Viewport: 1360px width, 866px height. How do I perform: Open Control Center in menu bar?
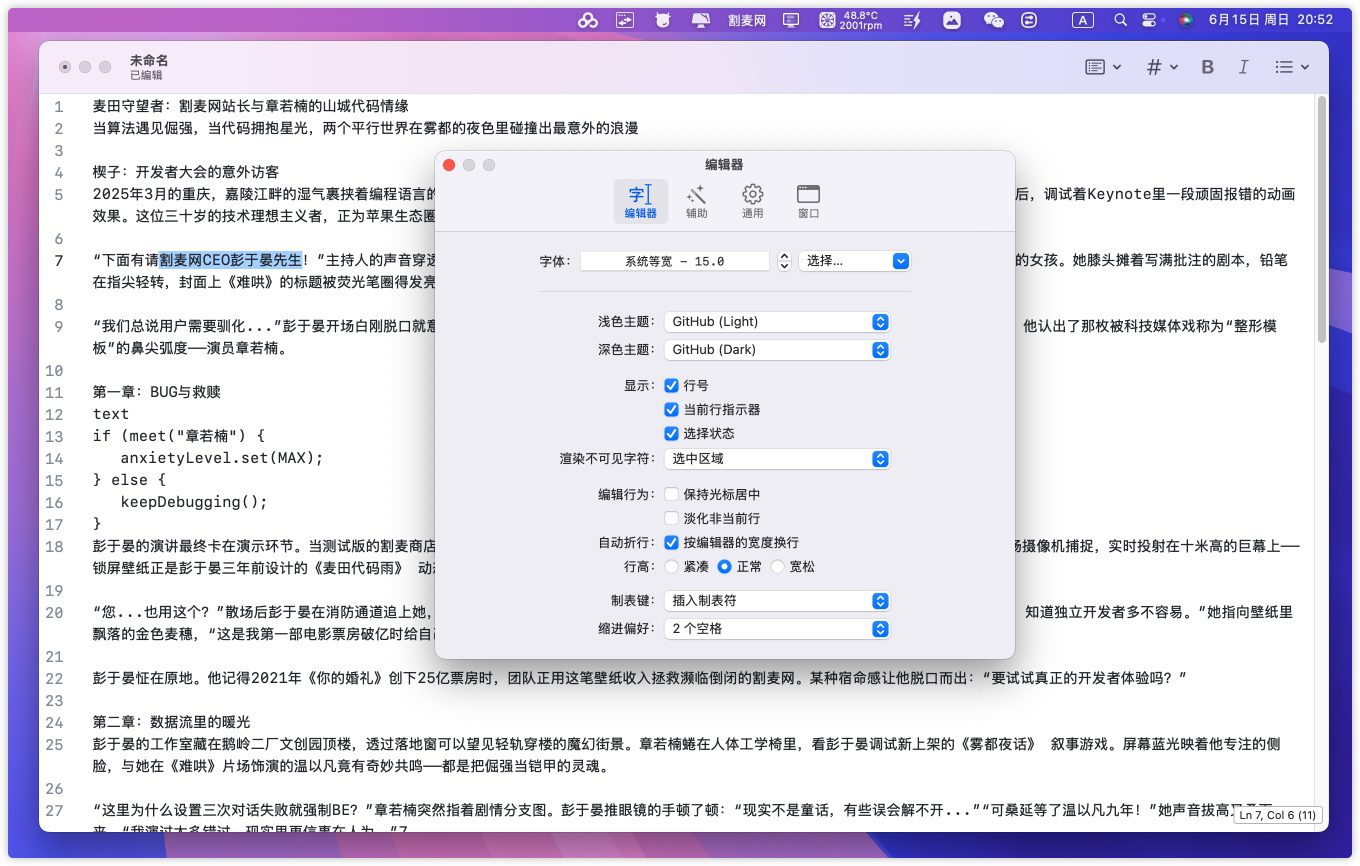tap(1149, 20)
